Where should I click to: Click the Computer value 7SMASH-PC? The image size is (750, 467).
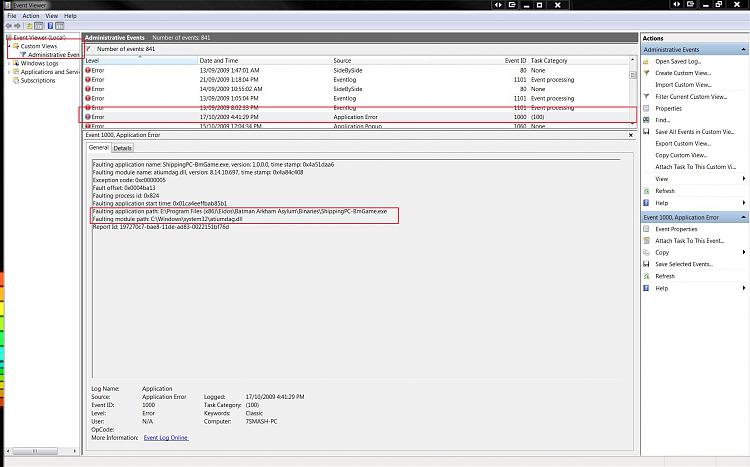point(261,422)
